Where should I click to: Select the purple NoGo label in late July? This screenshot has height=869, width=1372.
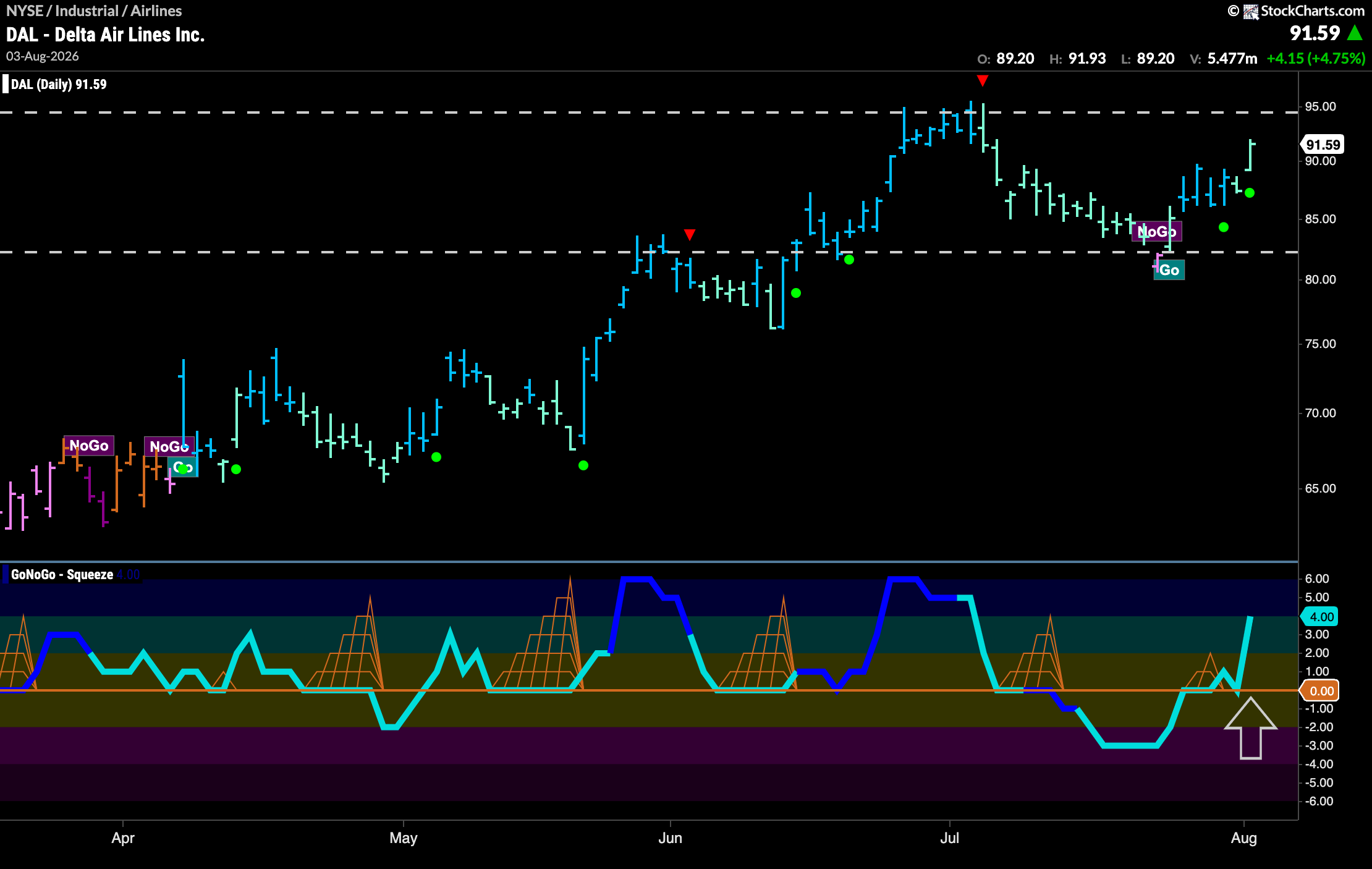pyautogui.click(x=1157, y=232)
